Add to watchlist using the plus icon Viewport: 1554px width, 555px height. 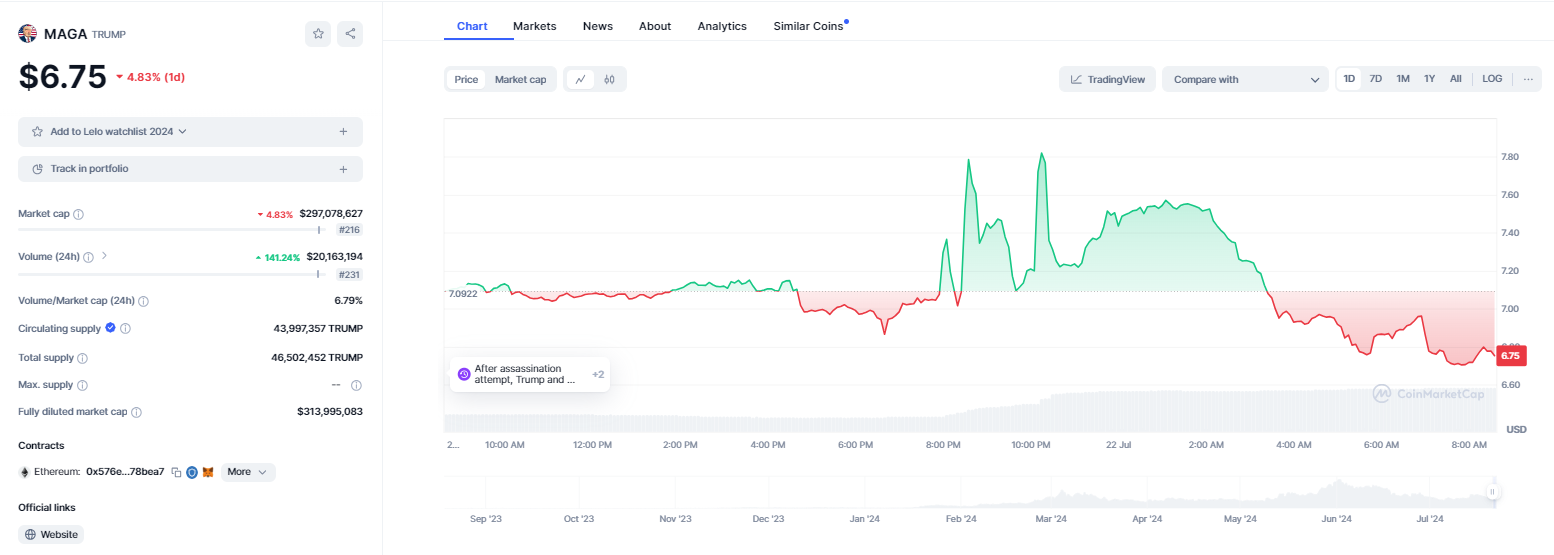(x=343, y=132)
